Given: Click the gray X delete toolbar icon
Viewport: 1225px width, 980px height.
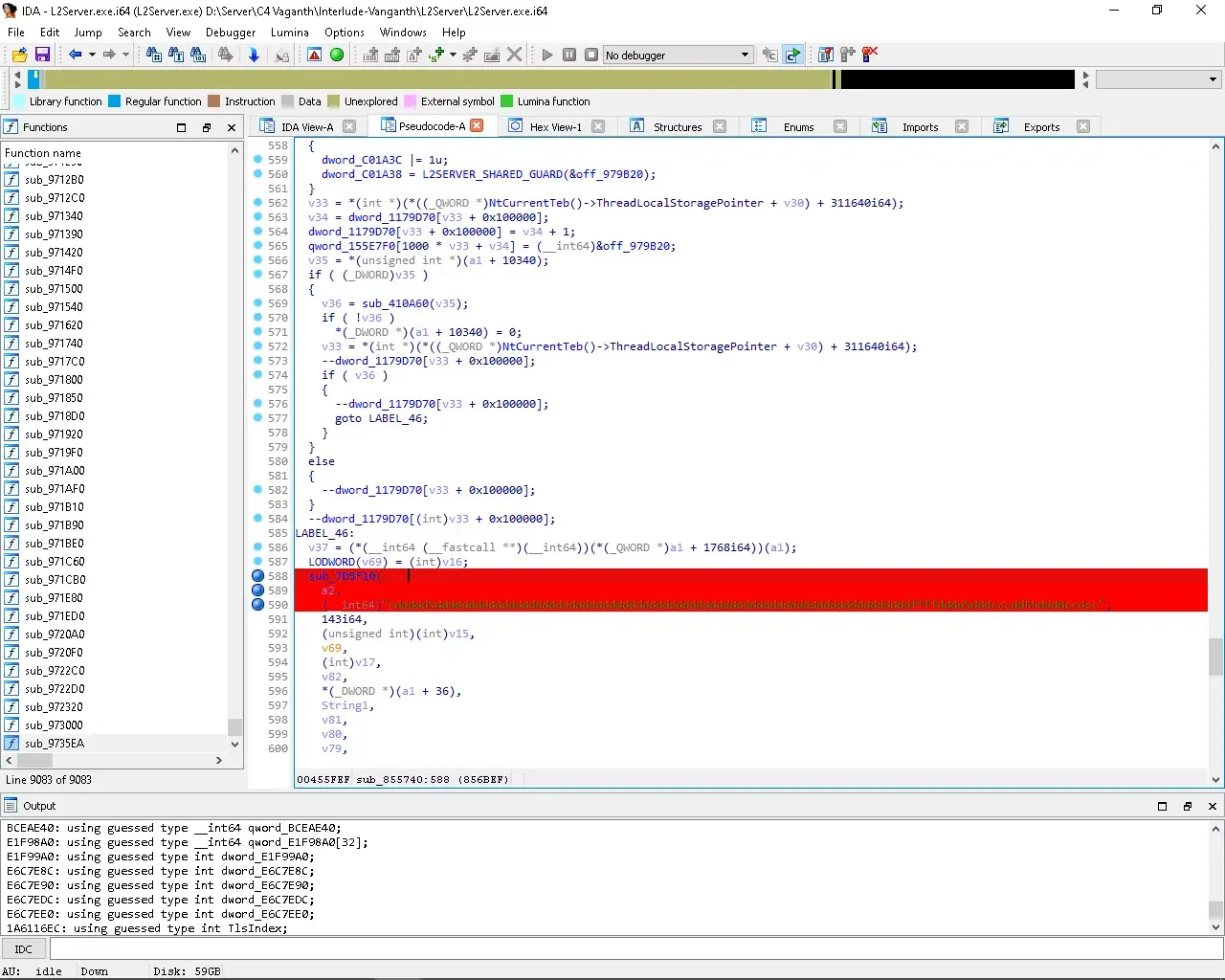Looking at the screenshot, I should [515, 55].
